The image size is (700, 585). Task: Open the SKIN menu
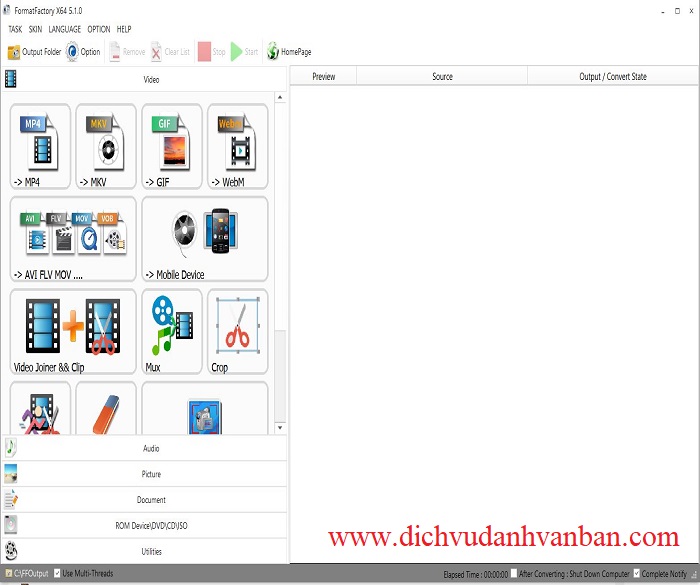[x=35, y=29]
